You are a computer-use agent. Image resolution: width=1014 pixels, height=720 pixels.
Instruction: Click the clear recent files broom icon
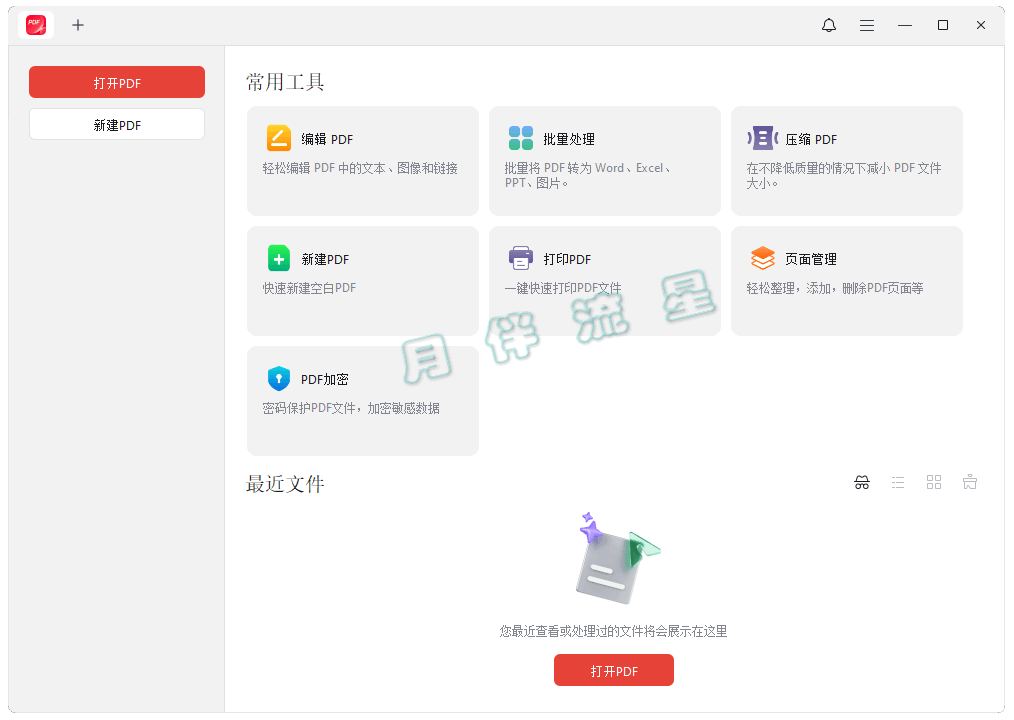(x=970, y=483)
